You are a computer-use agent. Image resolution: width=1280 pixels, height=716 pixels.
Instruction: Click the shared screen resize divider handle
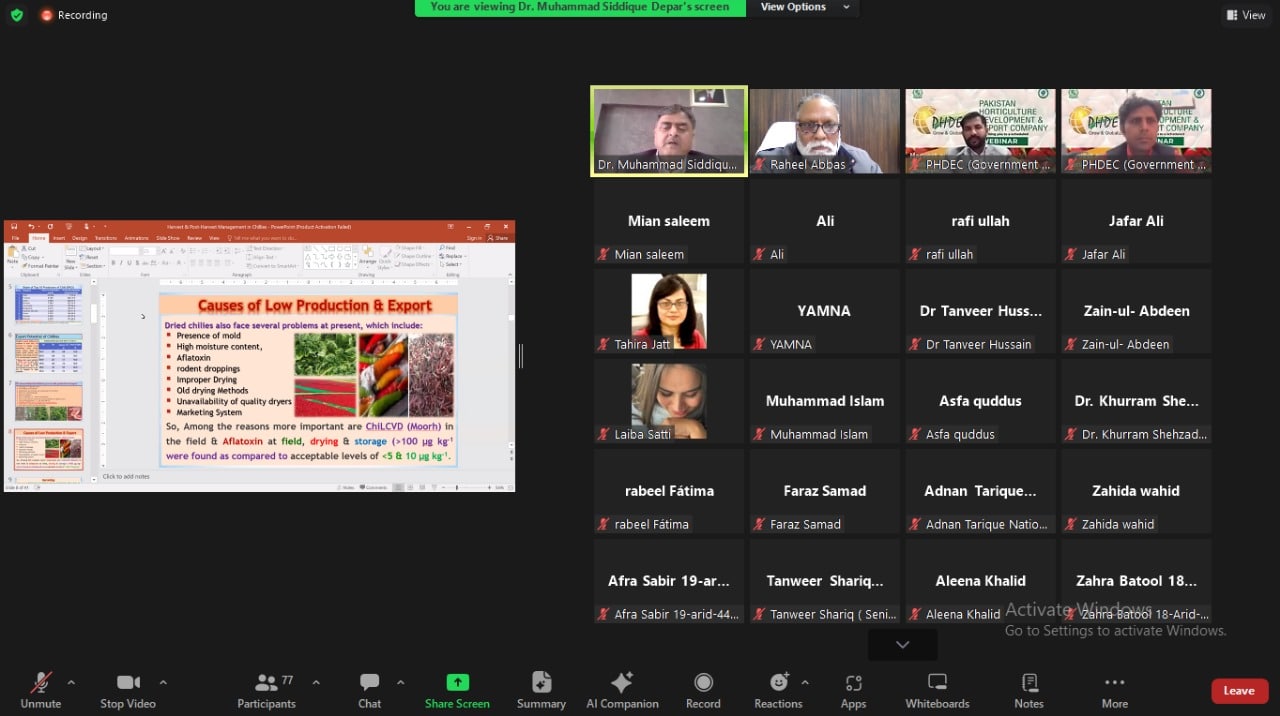(x=520, y=355)
